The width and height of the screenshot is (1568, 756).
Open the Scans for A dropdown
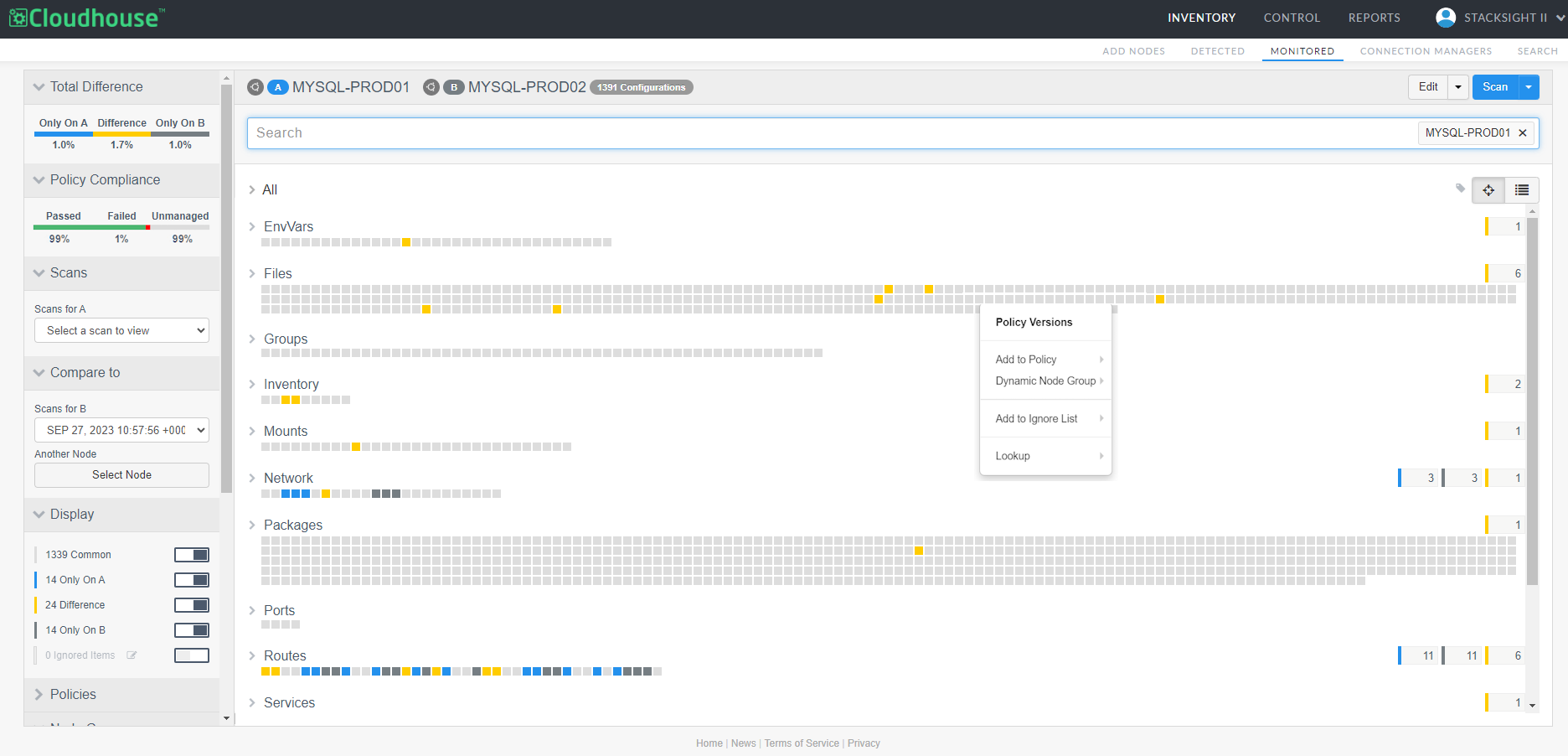121,330
